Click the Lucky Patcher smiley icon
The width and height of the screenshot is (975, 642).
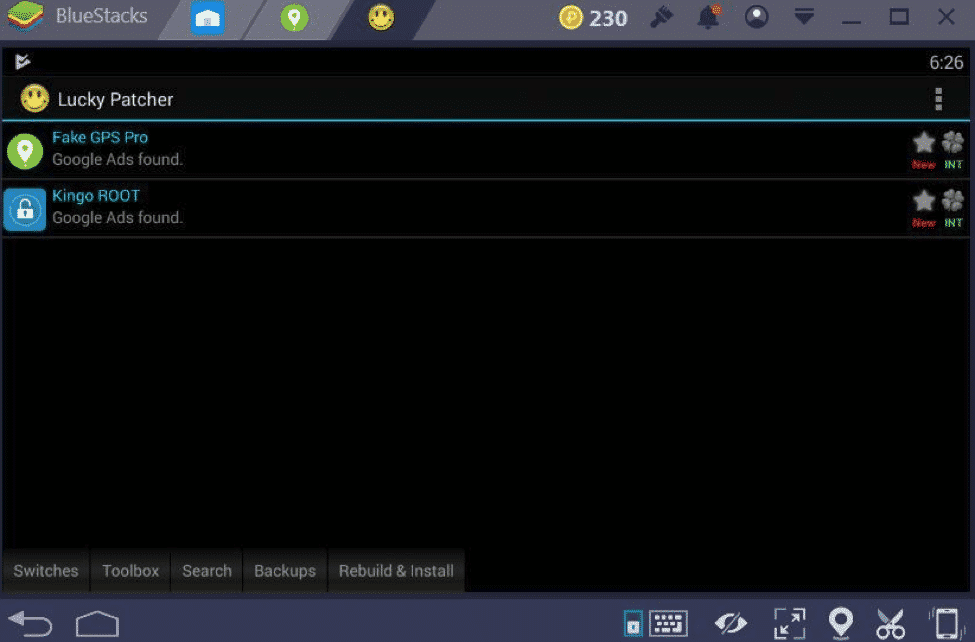(x=33, y=99)
